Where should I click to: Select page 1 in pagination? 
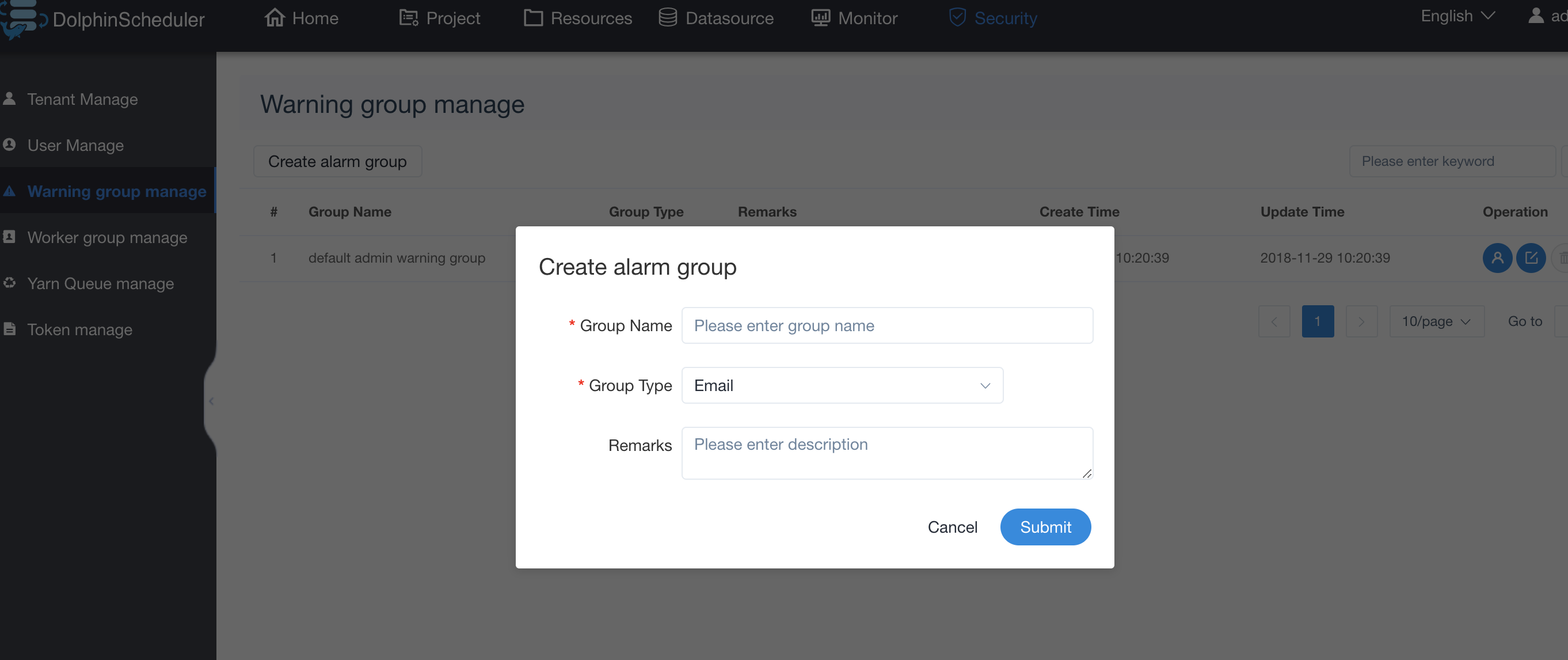[x=1317, y=321]
